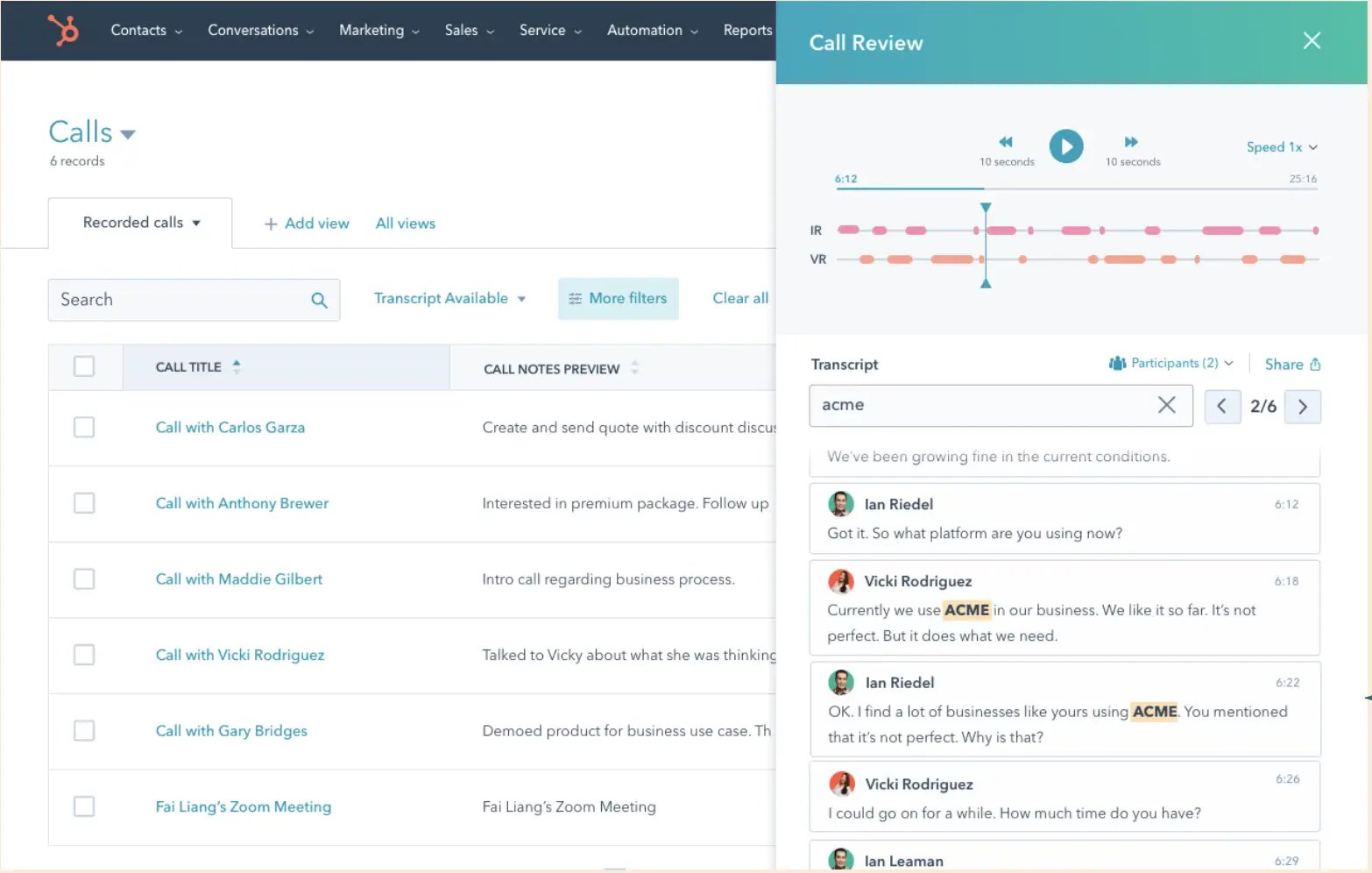This screenshot has height=873, width=1372.
Task: Click the Share transcript icon
Action: tap(1315, 365)
